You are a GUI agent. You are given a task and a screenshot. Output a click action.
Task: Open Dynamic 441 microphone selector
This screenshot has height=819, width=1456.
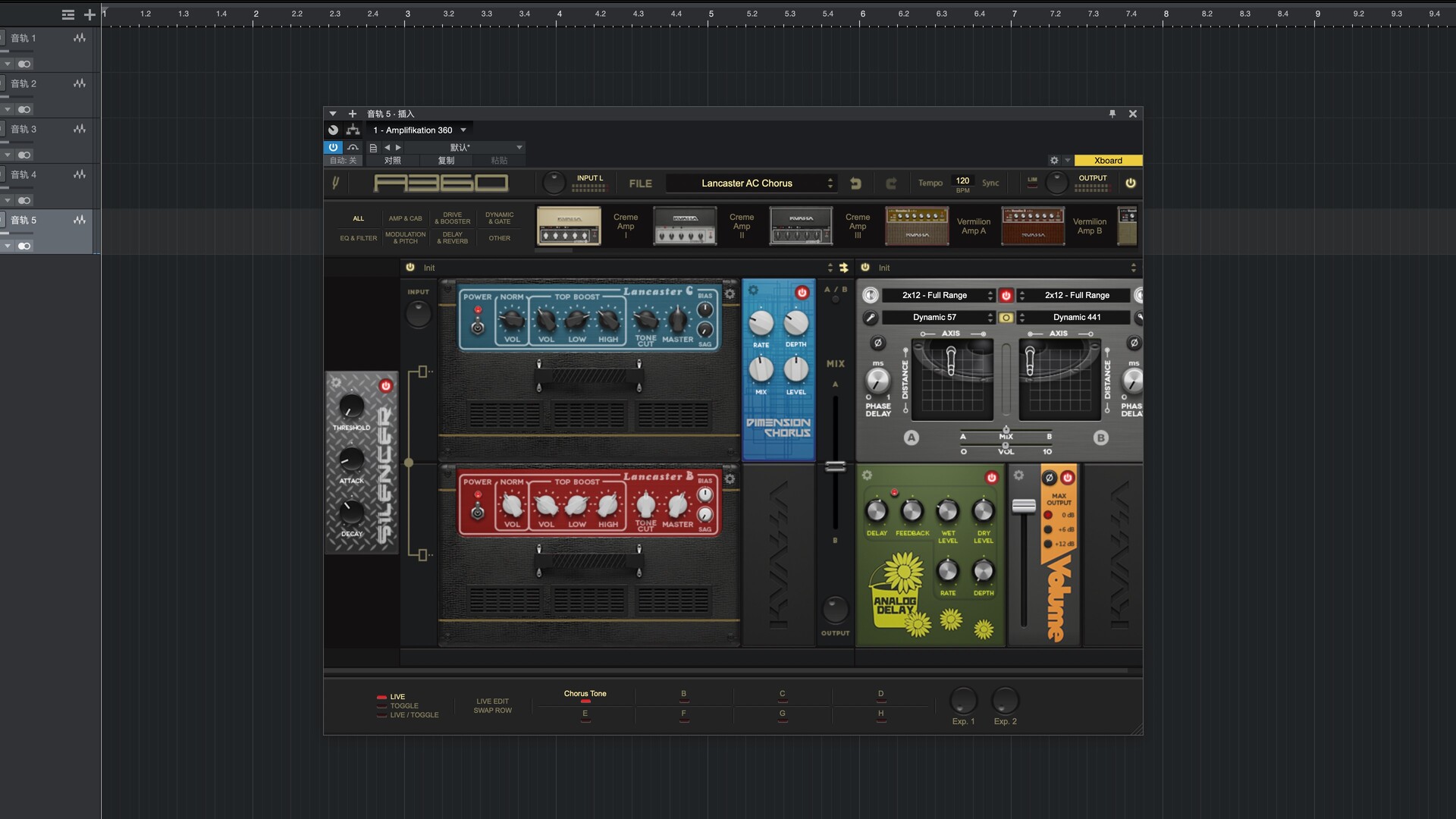click(x=1074, y=318)
